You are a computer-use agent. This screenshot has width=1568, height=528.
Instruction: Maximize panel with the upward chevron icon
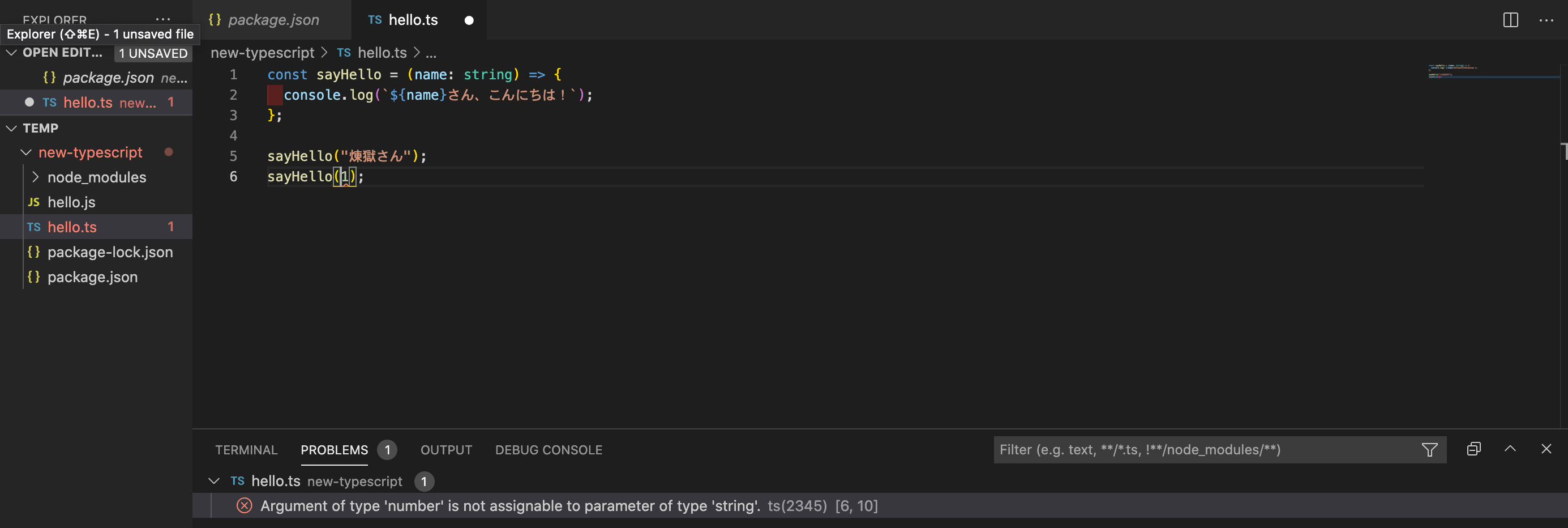click(1510, 449)
